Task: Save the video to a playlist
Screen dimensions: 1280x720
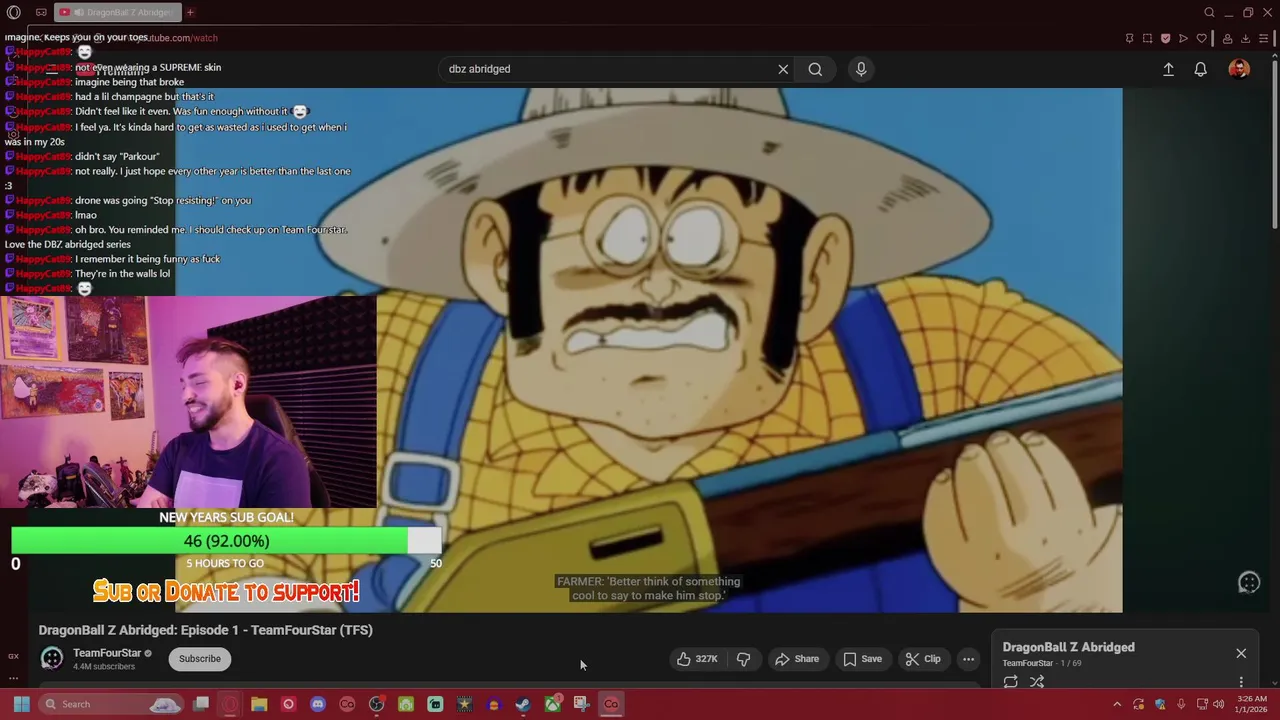Action: [x=862, y=659]
